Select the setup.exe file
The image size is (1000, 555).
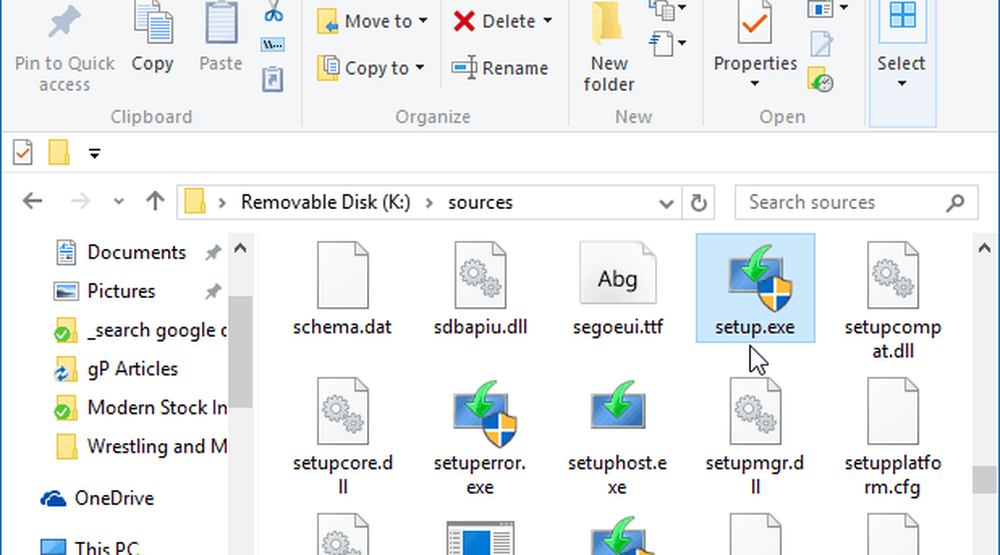pyautogui.click(x=755, y=288)
